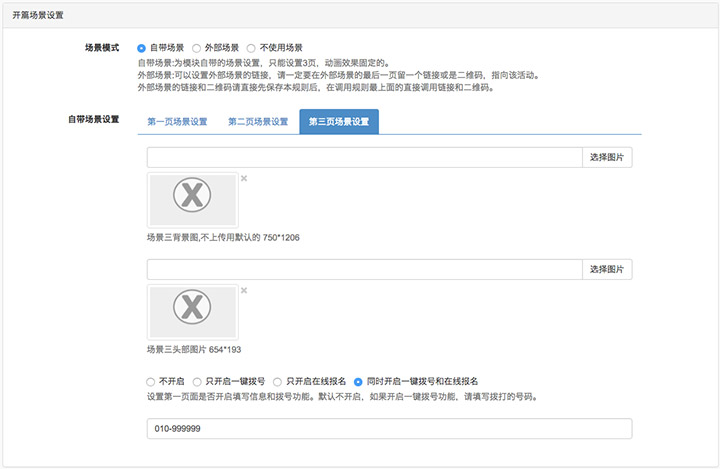720x469 pixels.
Task: Click the header image path input field
Action: (365, 270)
